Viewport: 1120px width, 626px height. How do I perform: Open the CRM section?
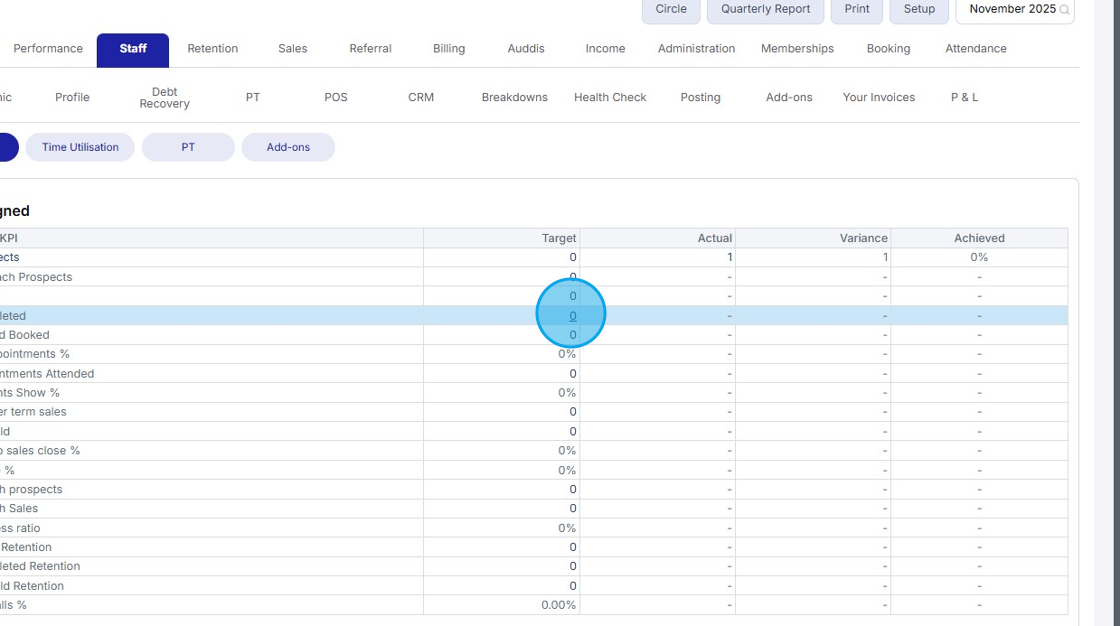click(421, 97)
